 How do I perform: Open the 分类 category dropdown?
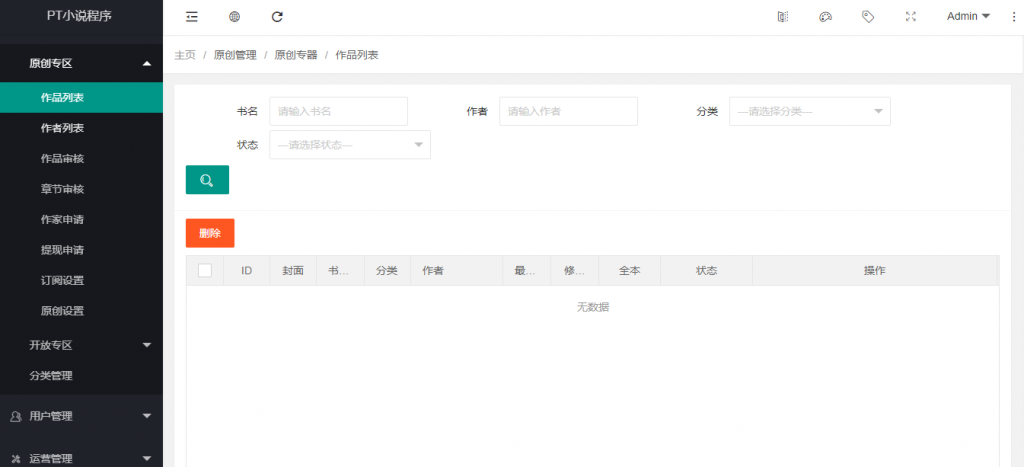809,111
